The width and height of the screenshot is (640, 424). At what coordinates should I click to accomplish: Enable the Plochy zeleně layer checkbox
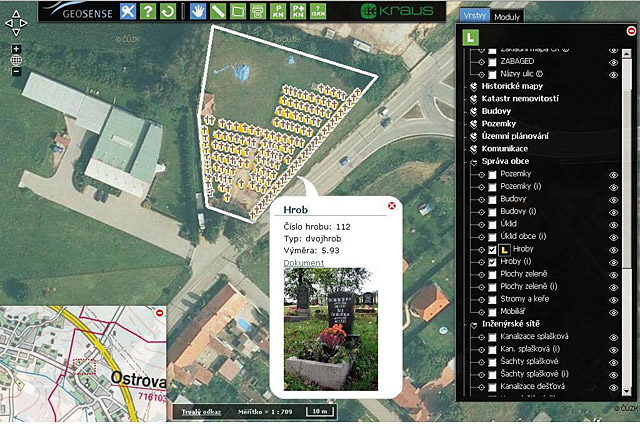tap(492, 275)
